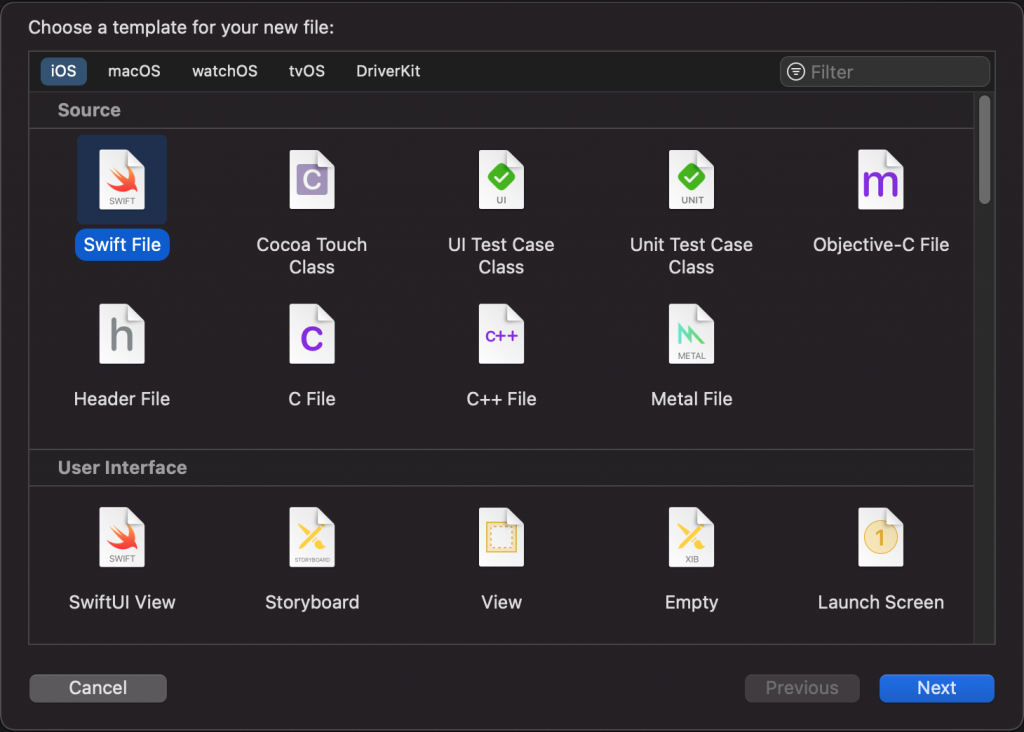Click the filter icon in search field
Viewport: 1024px width, 732px height.
pos(795,71)
